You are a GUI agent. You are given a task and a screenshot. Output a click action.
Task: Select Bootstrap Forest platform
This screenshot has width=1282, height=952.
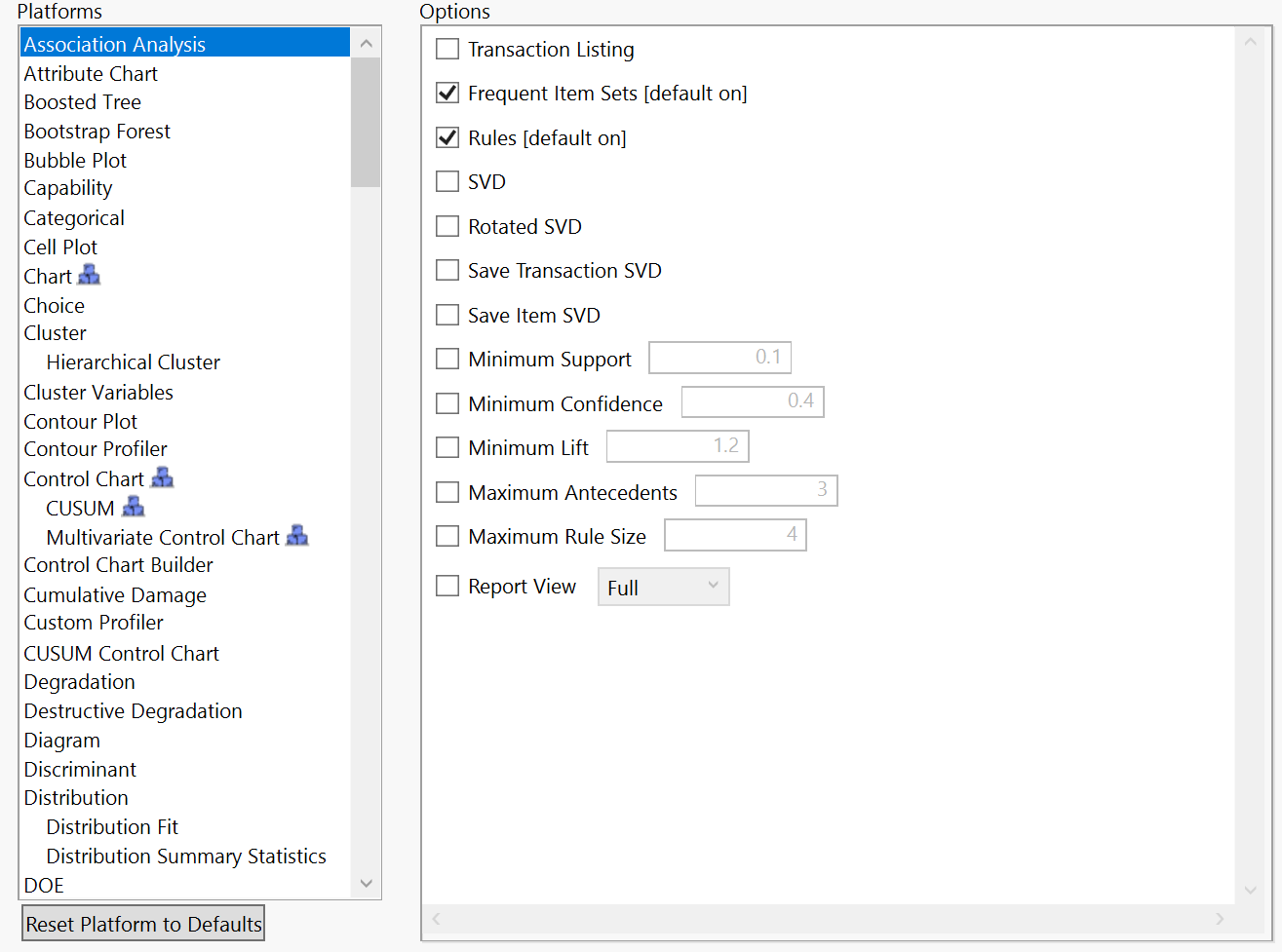coord(97,131)
